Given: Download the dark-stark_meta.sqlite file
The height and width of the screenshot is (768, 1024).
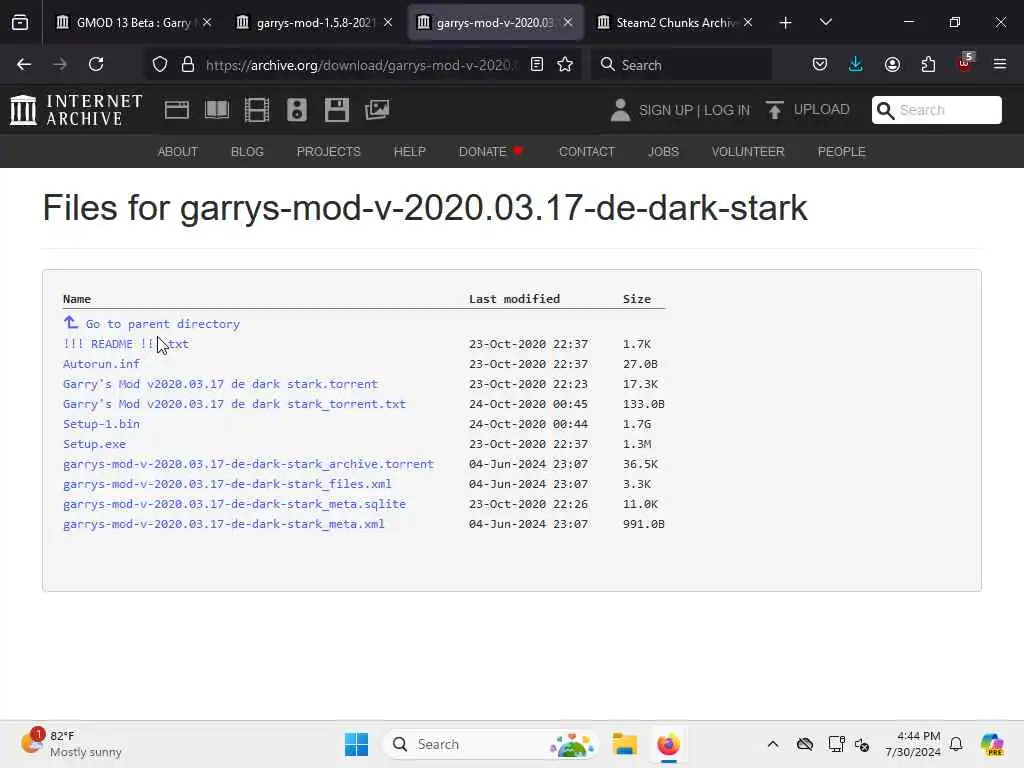Looking at the screenshot, I should [234, 504].
